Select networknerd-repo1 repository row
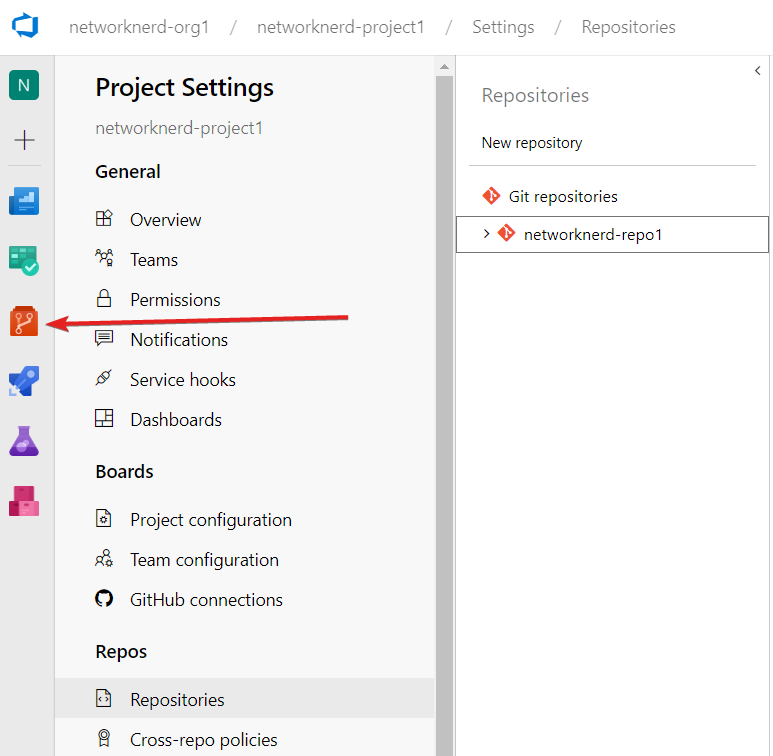Image resolution: width=773 pixels, height=756 pixels. click(x=612, y=234)
